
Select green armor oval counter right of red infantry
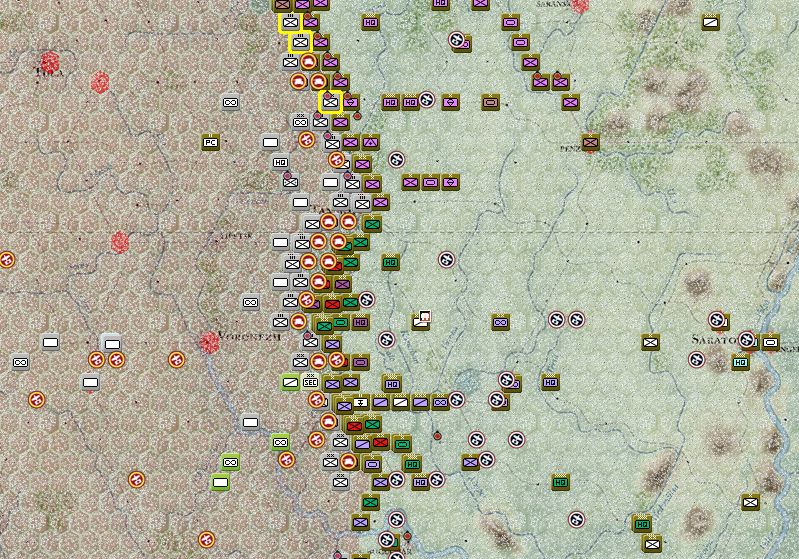pyautogui.click(x=403, y=444)
